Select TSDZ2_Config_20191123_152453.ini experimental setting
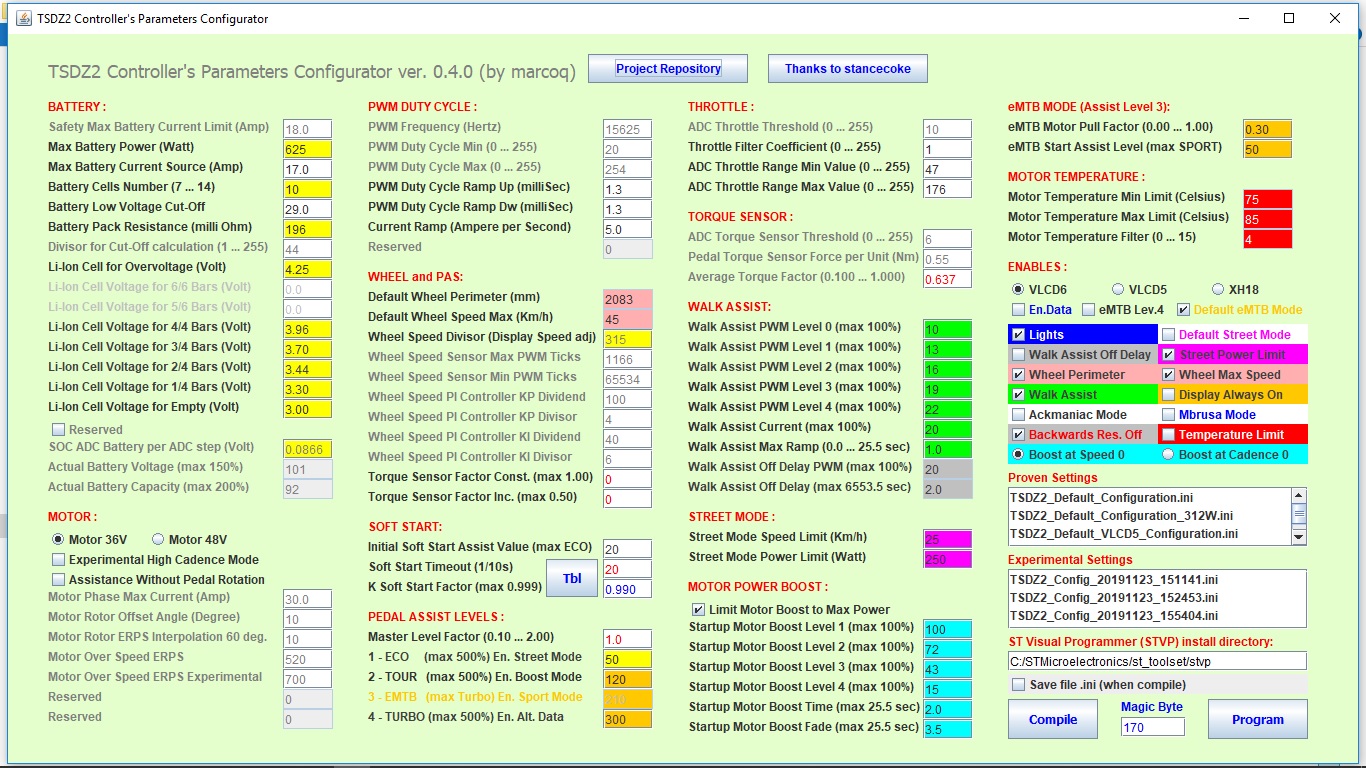The image size is (1366, 768). 1156,598
